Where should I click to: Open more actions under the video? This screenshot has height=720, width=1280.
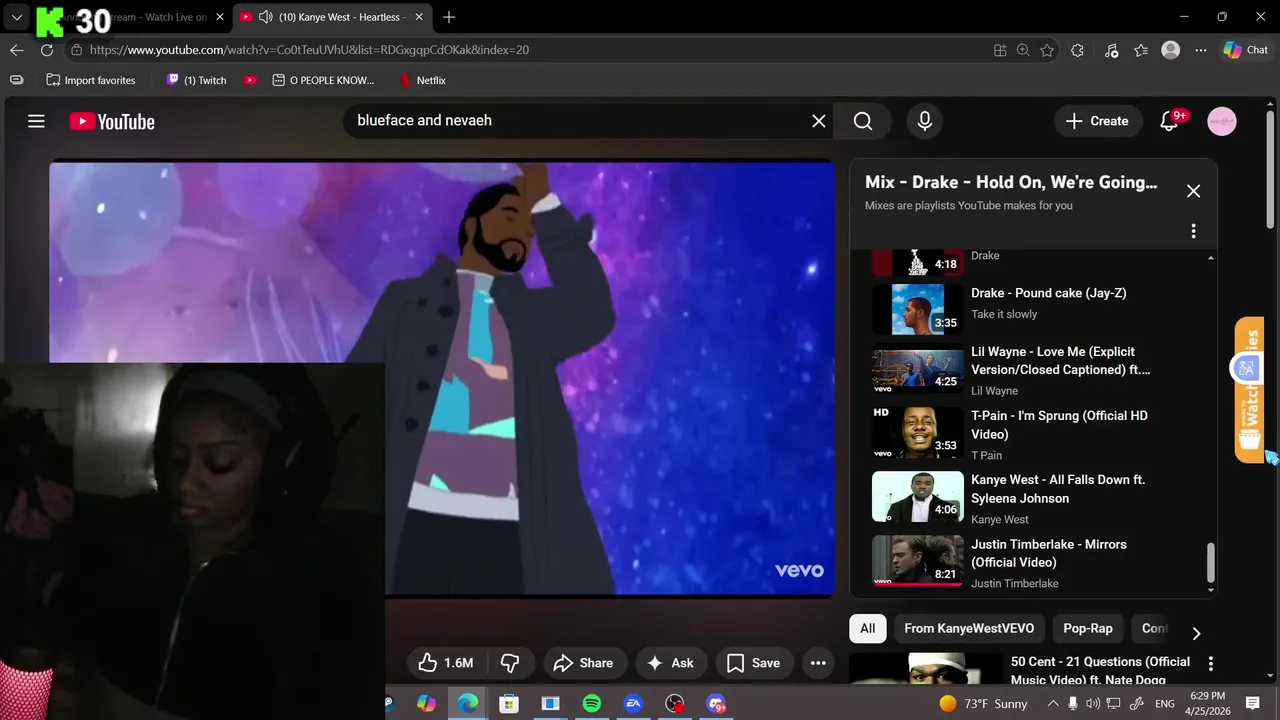(x=818, y=663)
